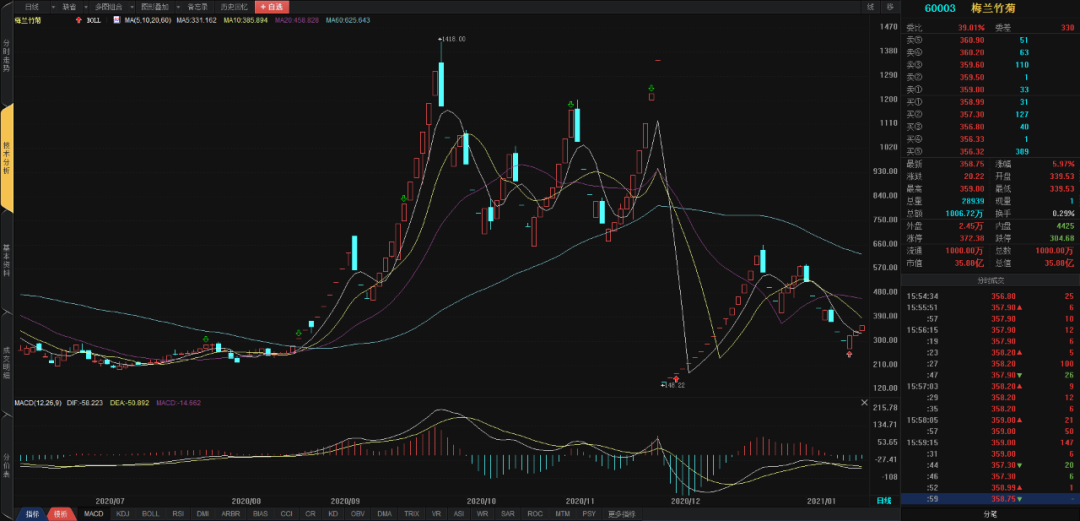Select the KDJ indicator tab
Image resolution: width=1080 pixels, height=521 pixels.
[x=123, y=514]
